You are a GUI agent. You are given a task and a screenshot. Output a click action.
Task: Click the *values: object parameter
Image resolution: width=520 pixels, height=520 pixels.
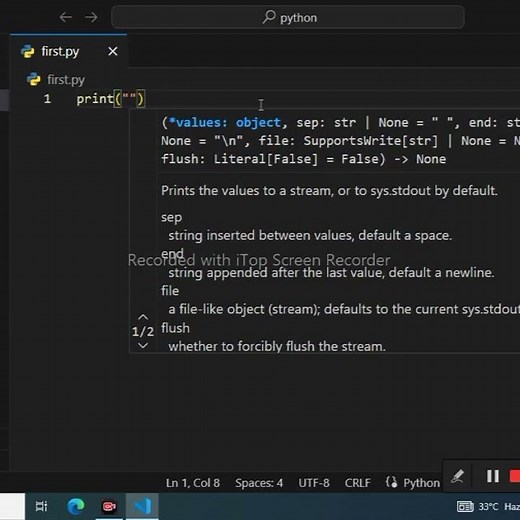(225, 123)
